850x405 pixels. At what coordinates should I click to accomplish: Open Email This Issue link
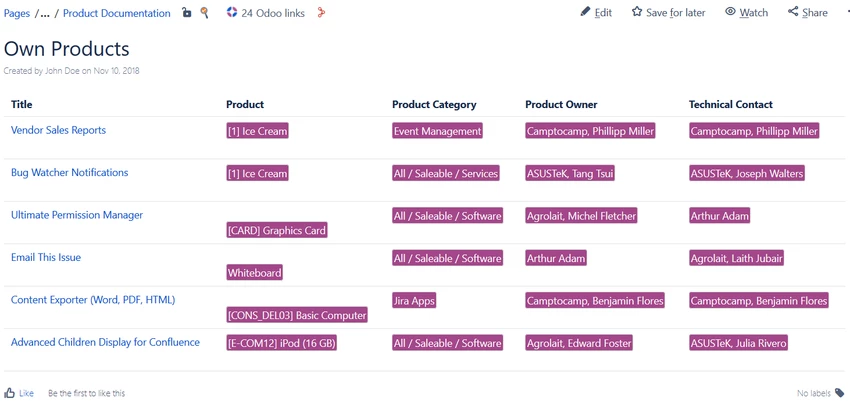coord(46,257)
